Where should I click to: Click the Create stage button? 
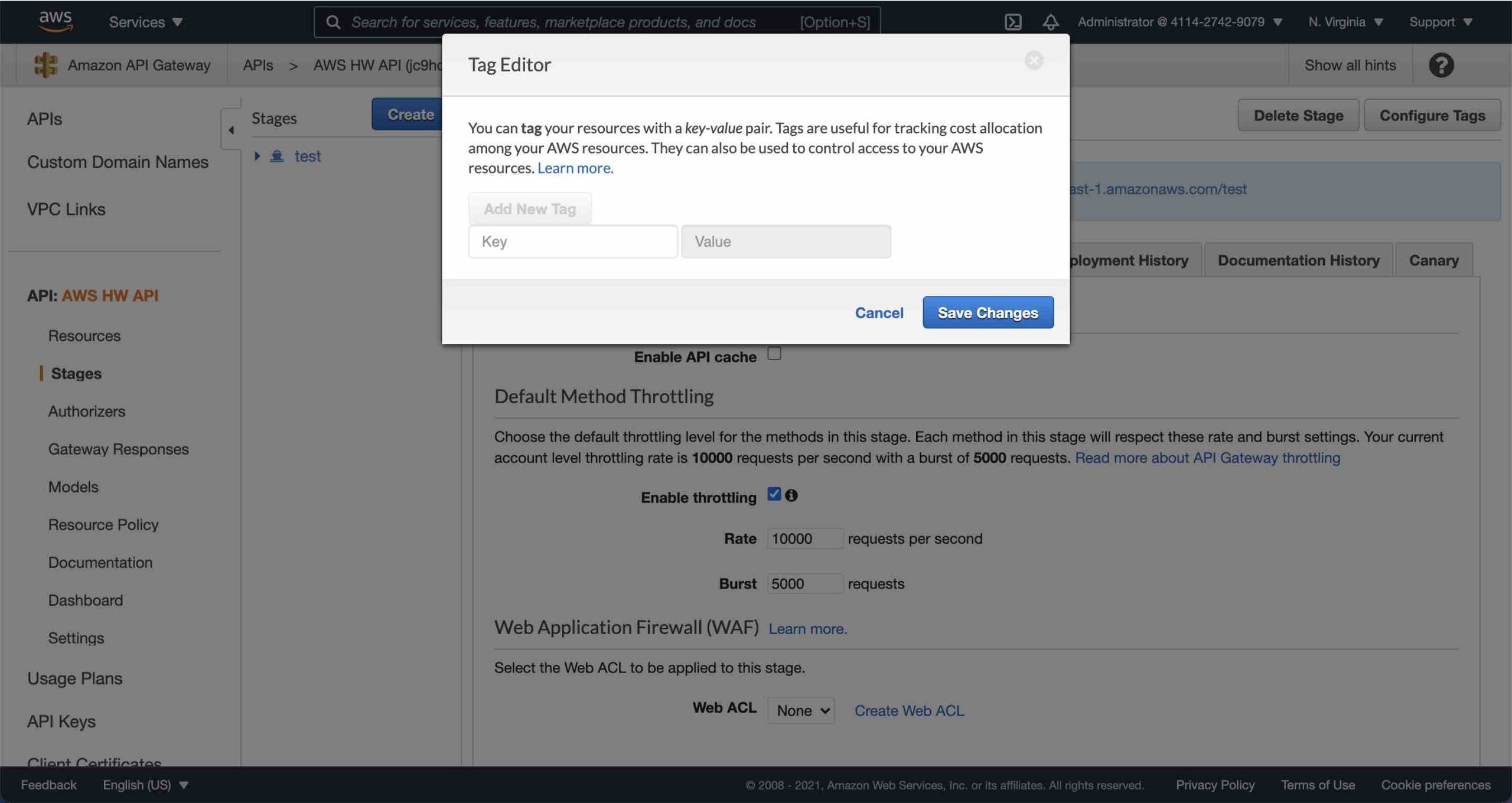pos(408,114)
